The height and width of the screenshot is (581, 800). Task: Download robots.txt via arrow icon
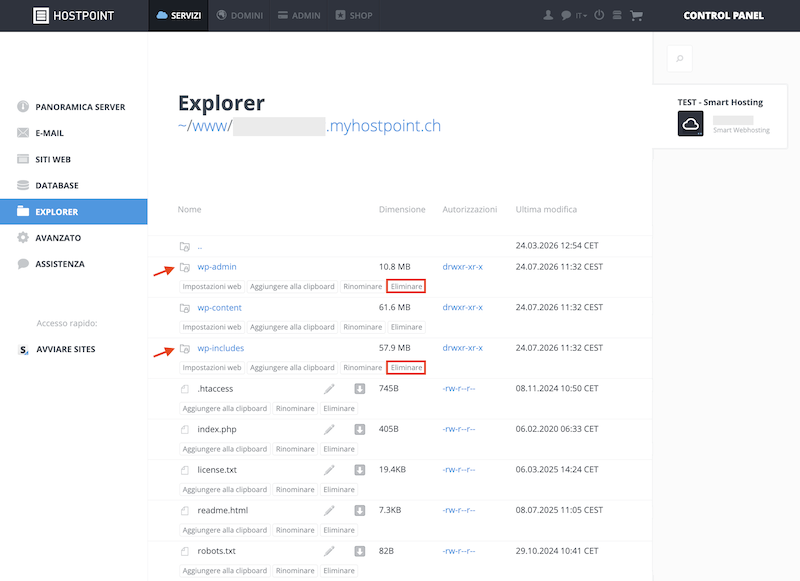[x=360, y=551]
